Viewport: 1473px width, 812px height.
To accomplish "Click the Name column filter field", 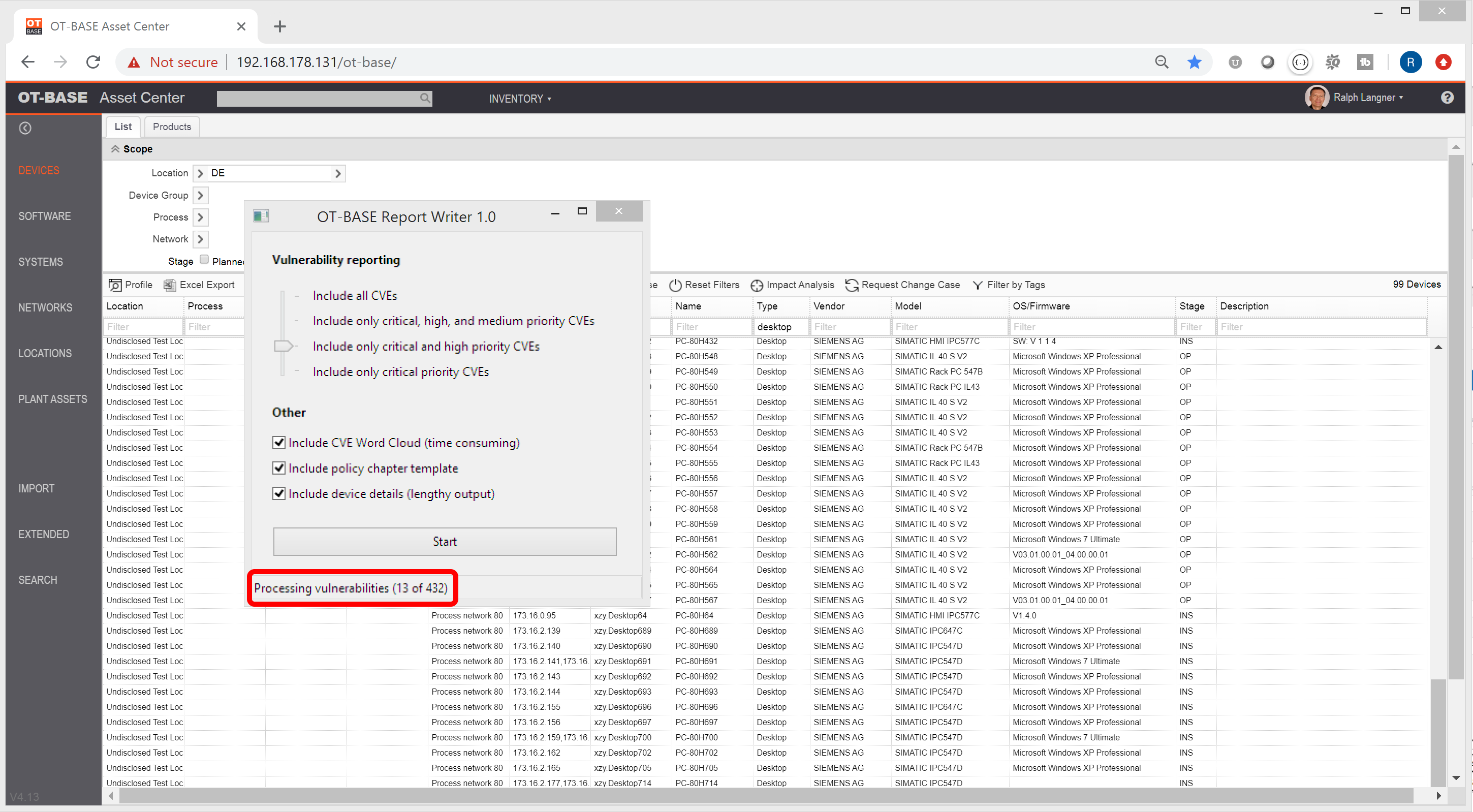I will (x=712, y=327).
